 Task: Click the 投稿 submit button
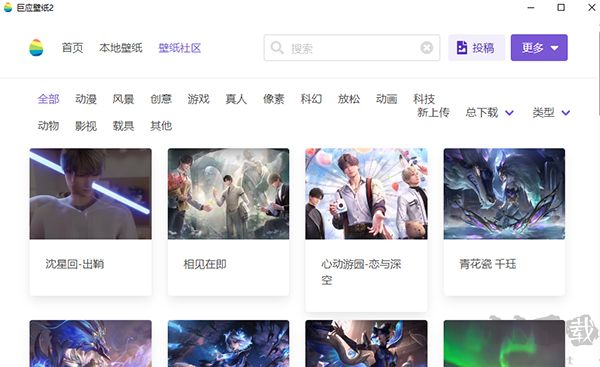pos(476,48)
